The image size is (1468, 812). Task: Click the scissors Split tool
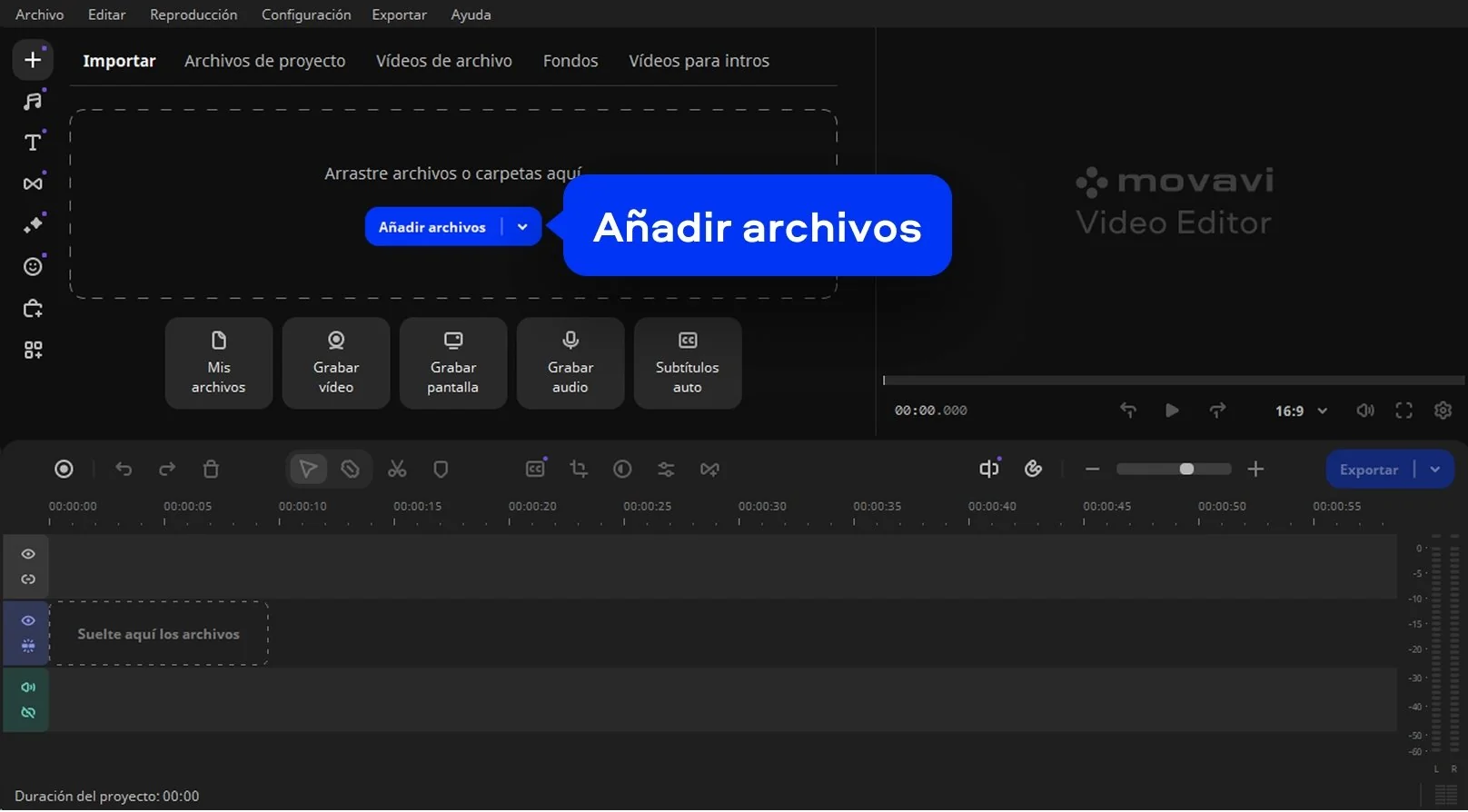397,470
